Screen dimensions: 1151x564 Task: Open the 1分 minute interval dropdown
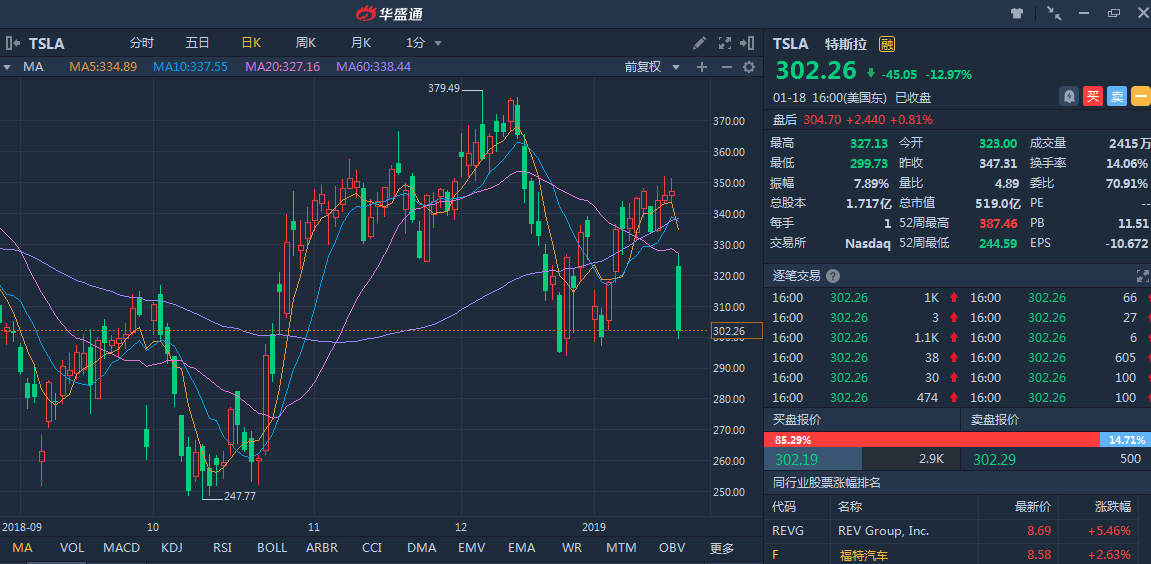pyautogui.click(x=424, y=43)
